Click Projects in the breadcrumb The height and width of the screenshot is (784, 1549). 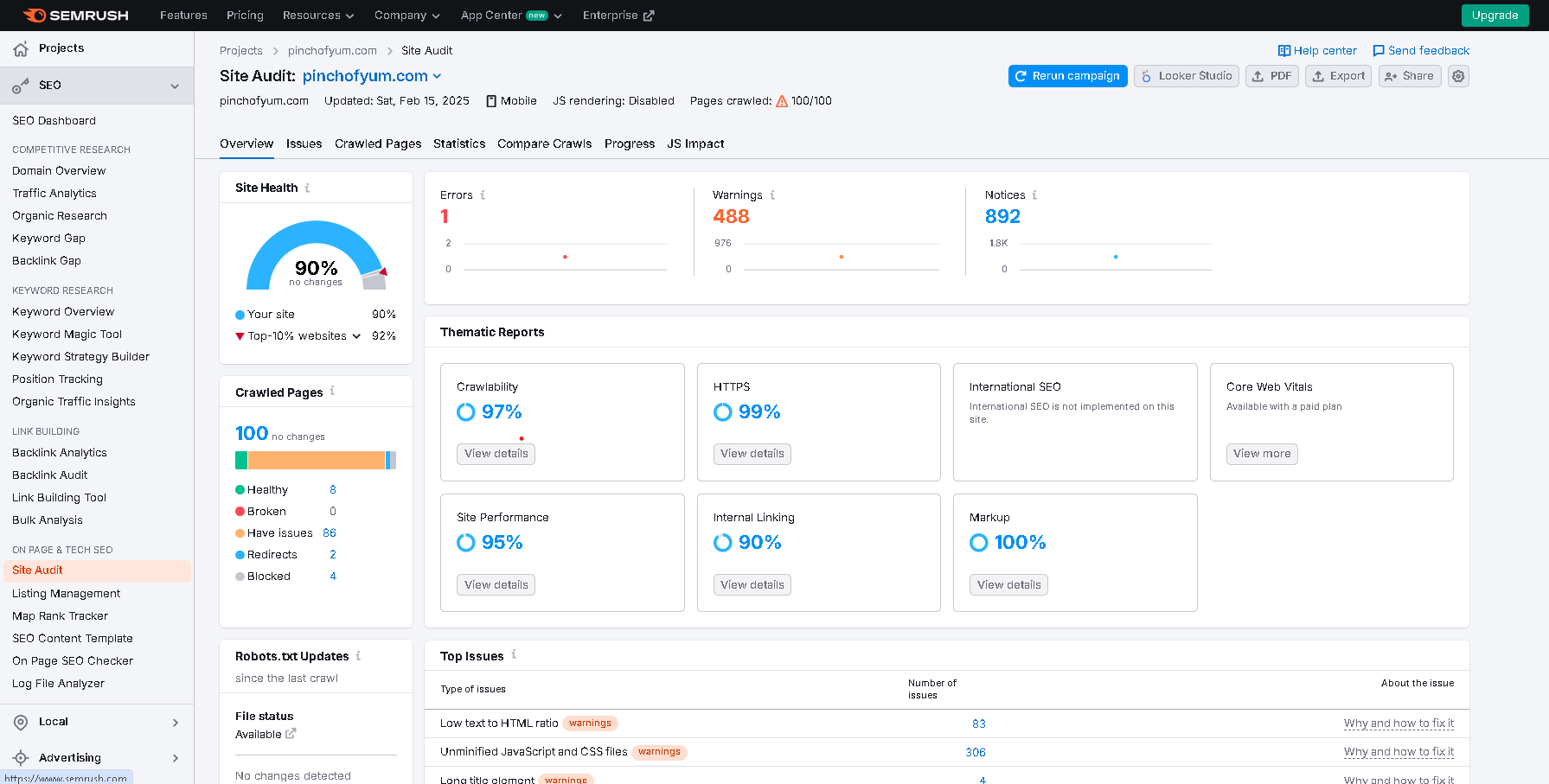240,51
